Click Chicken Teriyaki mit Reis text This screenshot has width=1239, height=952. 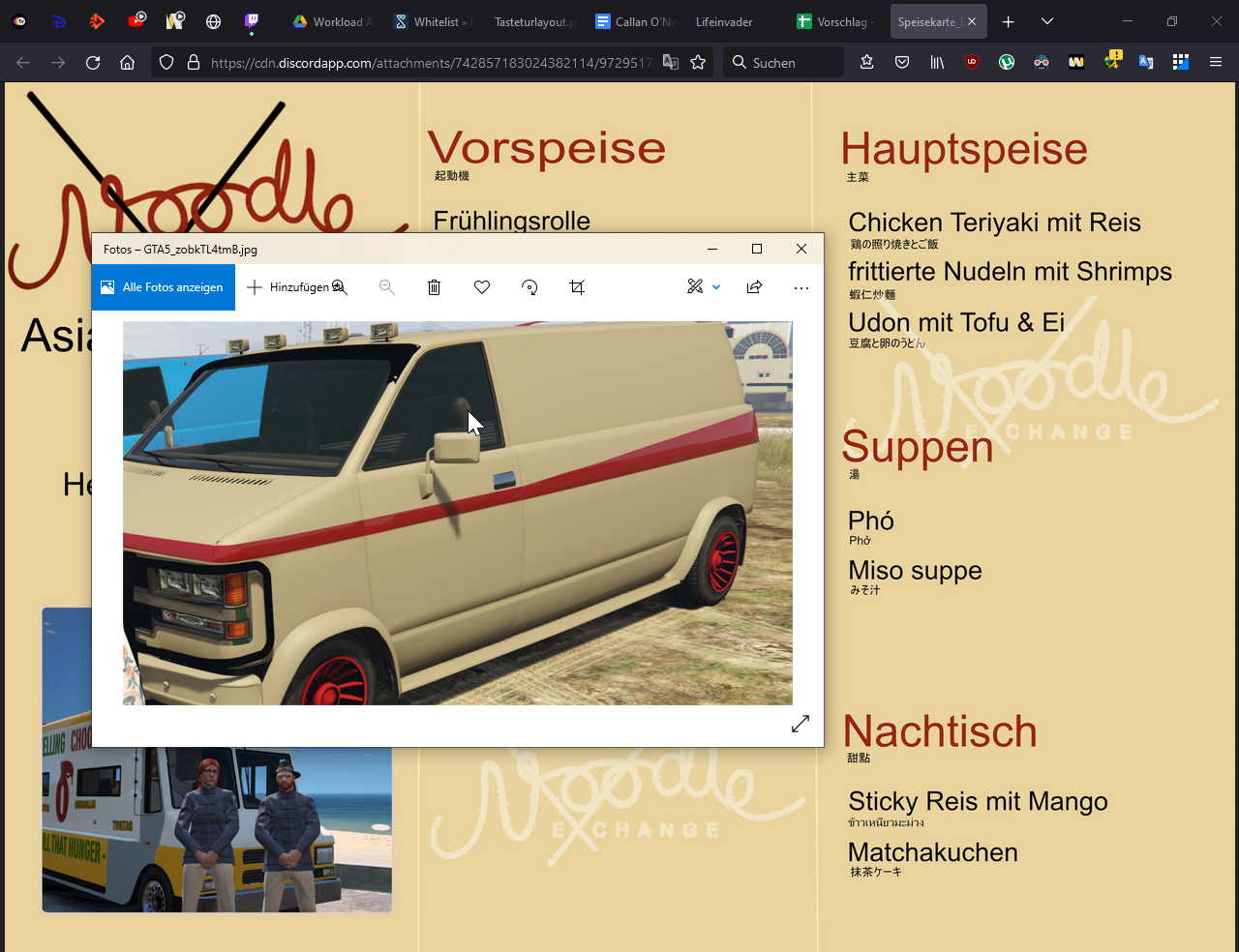click(994, 223)
